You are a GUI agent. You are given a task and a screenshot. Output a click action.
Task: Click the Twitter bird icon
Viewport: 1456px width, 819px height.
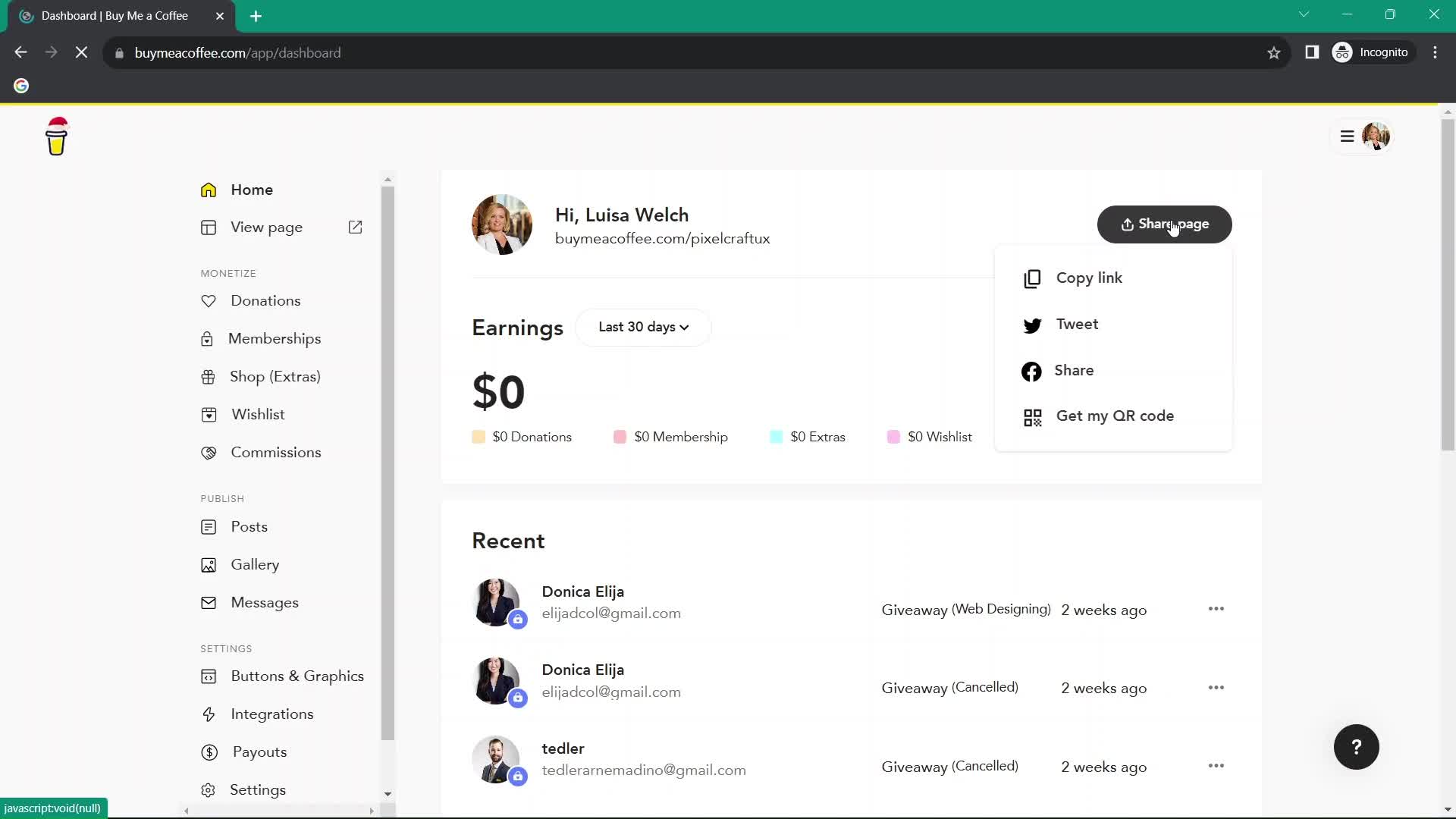pyautogui.click(x=1032, y=325)
